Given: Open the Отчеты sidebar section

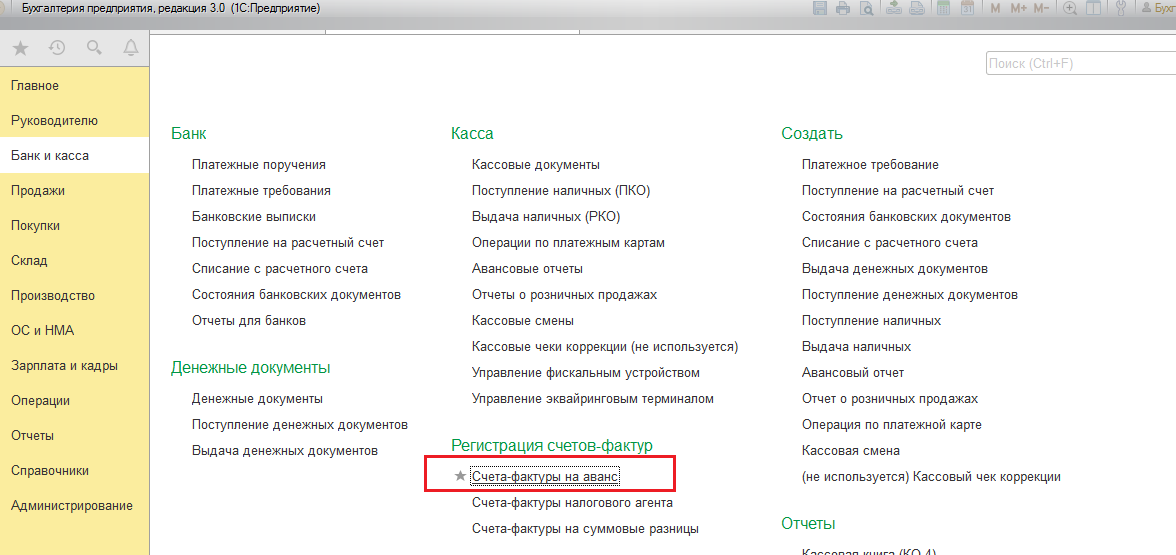Looking at the screenshot, I should point(75,436).
